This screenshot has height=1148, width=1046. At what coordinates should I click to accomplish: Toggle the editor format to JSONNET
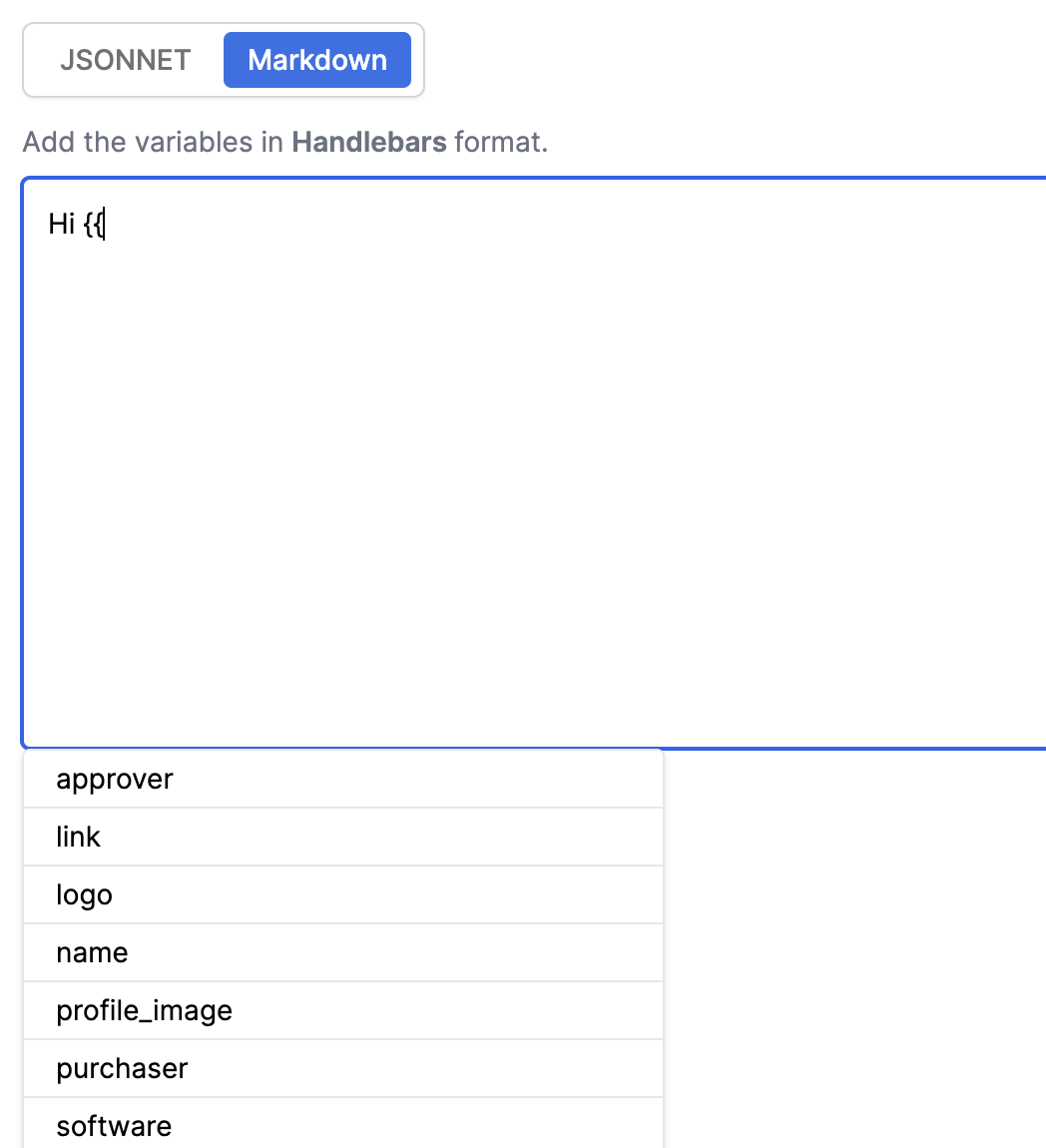coord(125,60)
